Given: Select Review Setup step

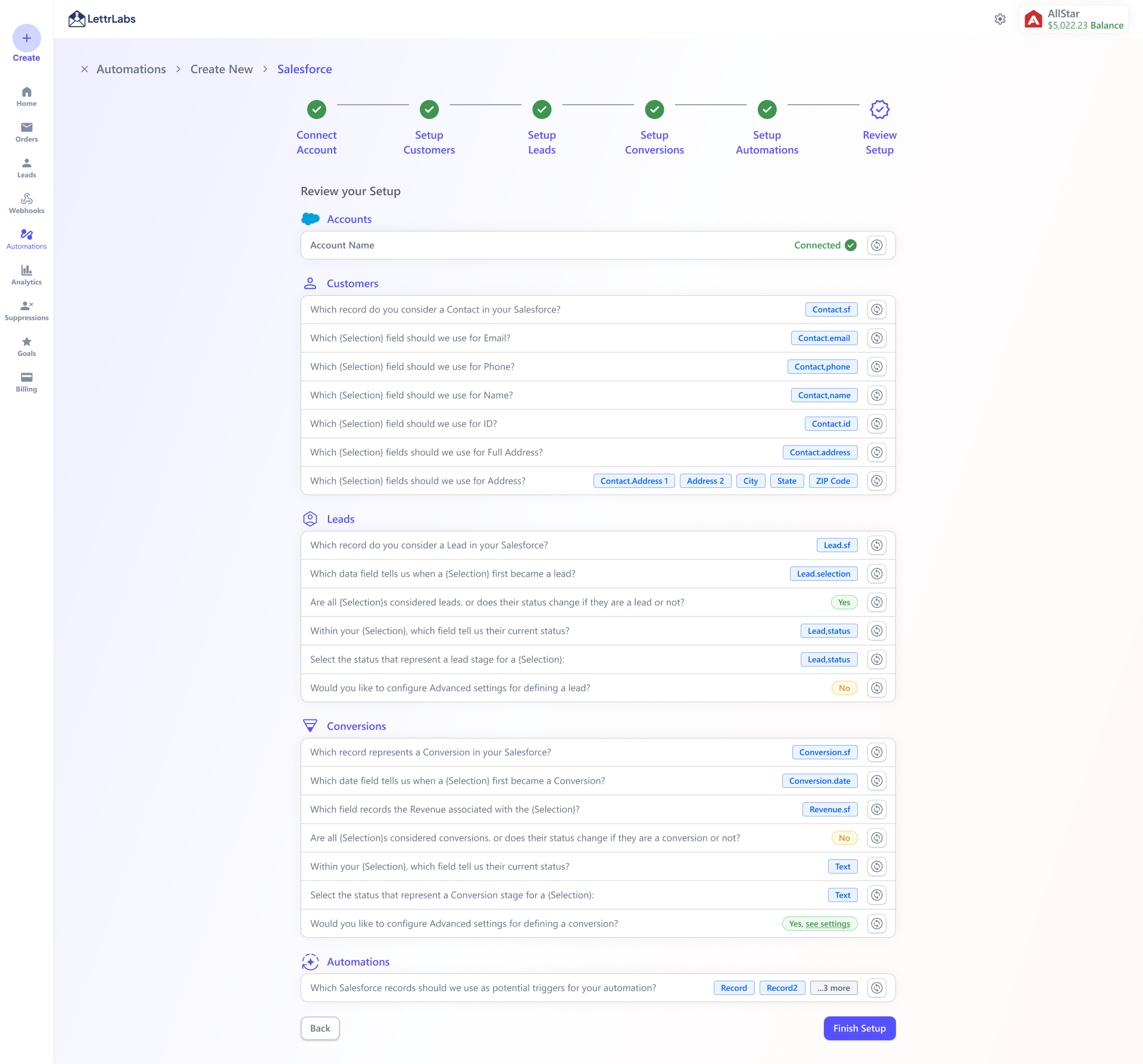Looking at the screenshot, I should pos(880,128).
